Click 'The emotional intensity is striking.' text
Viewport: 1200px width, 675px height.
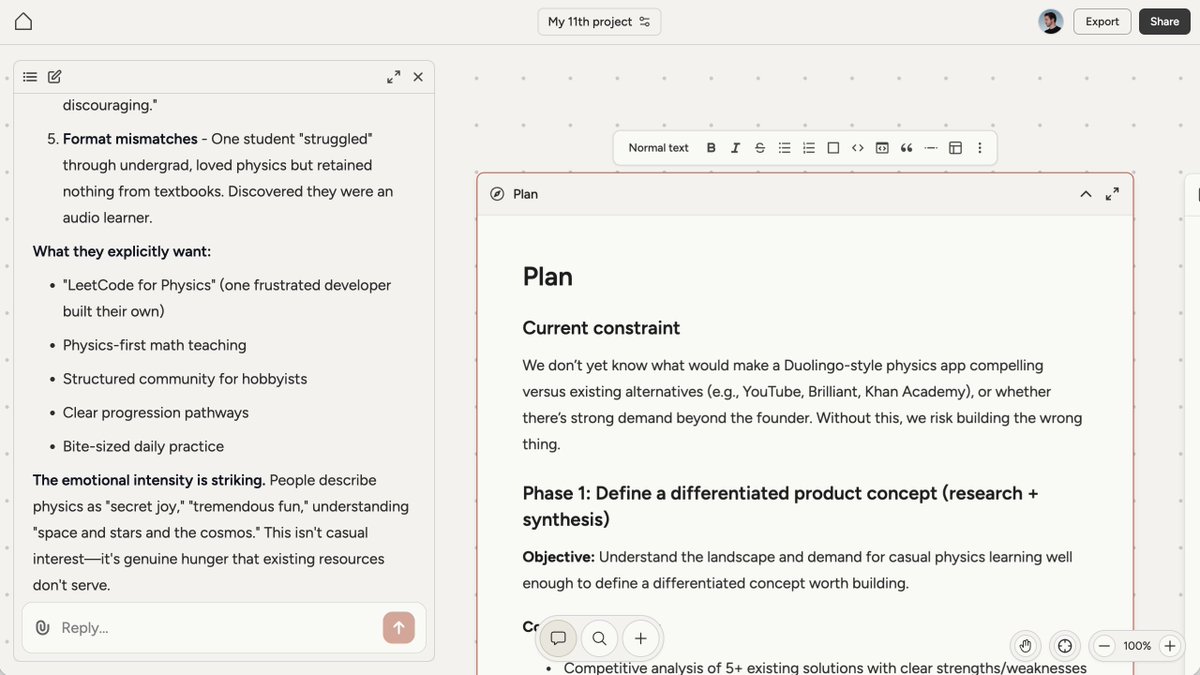pyautogui.click(x=149, y=481)
